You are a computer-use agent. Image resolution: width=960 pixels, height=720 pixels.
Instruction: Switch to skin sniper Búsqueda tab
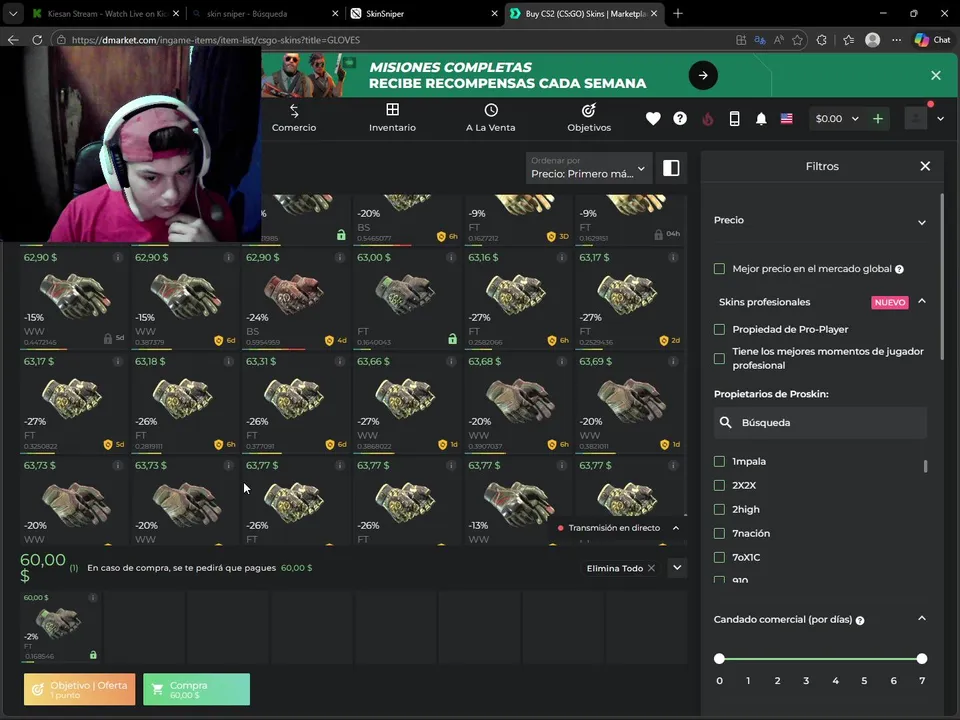pyautogui.click(x=265, y=13)
